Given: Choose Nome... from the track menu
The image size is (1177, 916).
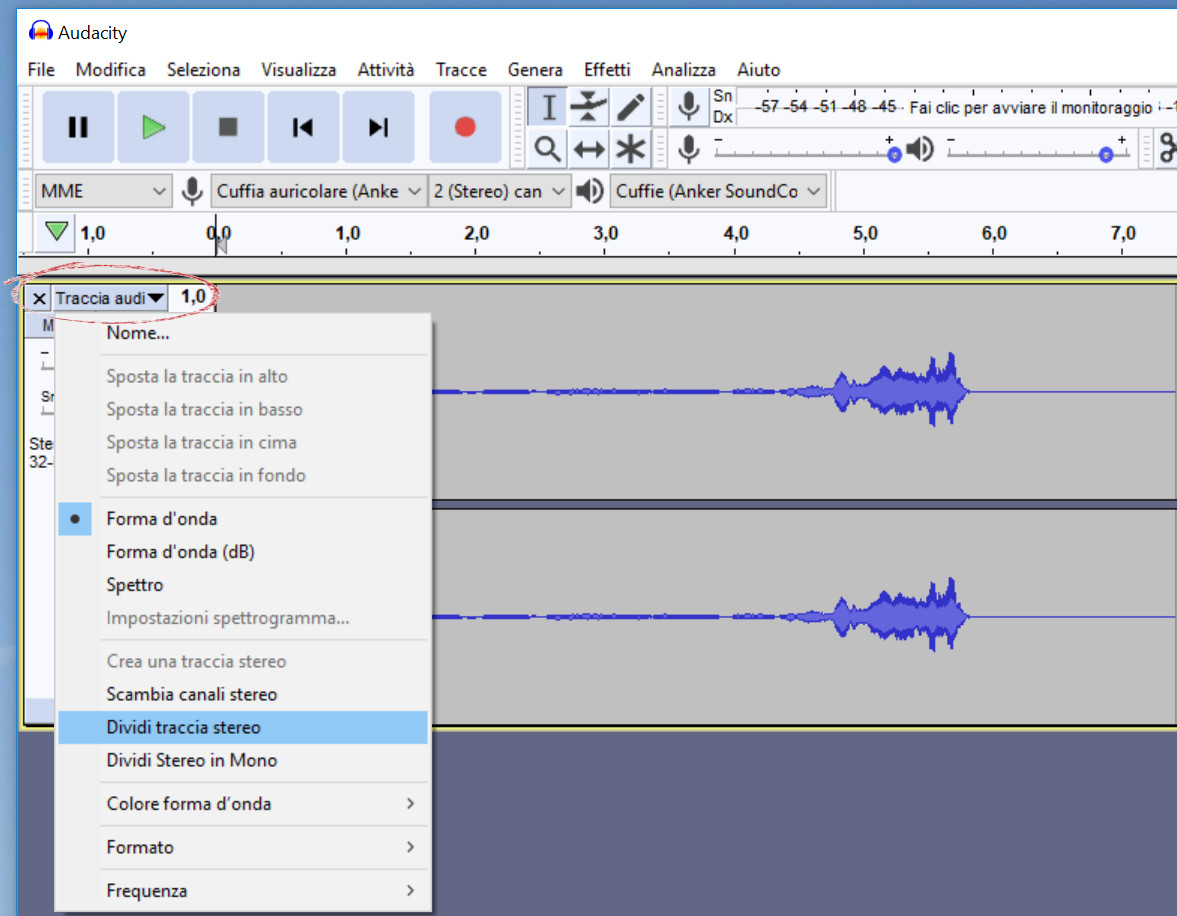Looking at the screenshot, I should (242, 333).
